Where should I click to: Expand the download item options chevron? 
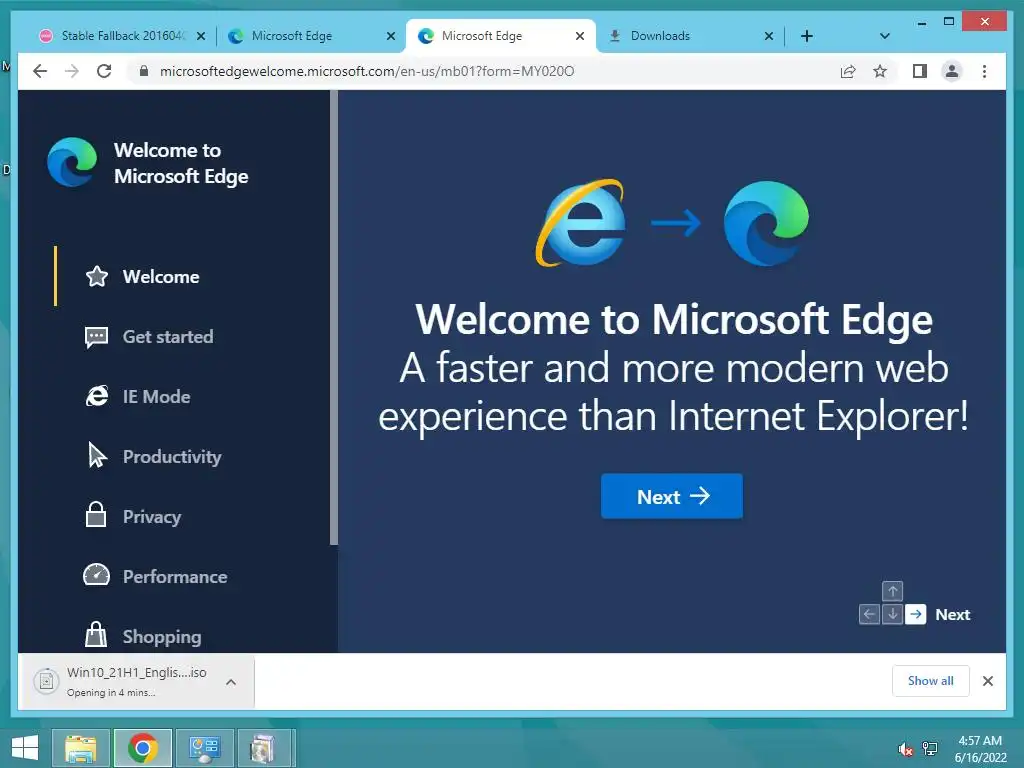click(231, 682)
